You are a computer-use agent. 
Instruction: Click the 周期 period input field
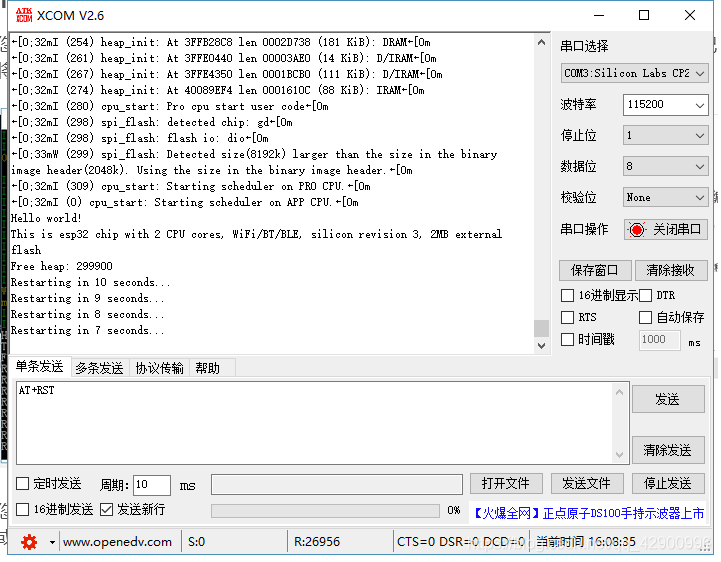coord(152,485)
